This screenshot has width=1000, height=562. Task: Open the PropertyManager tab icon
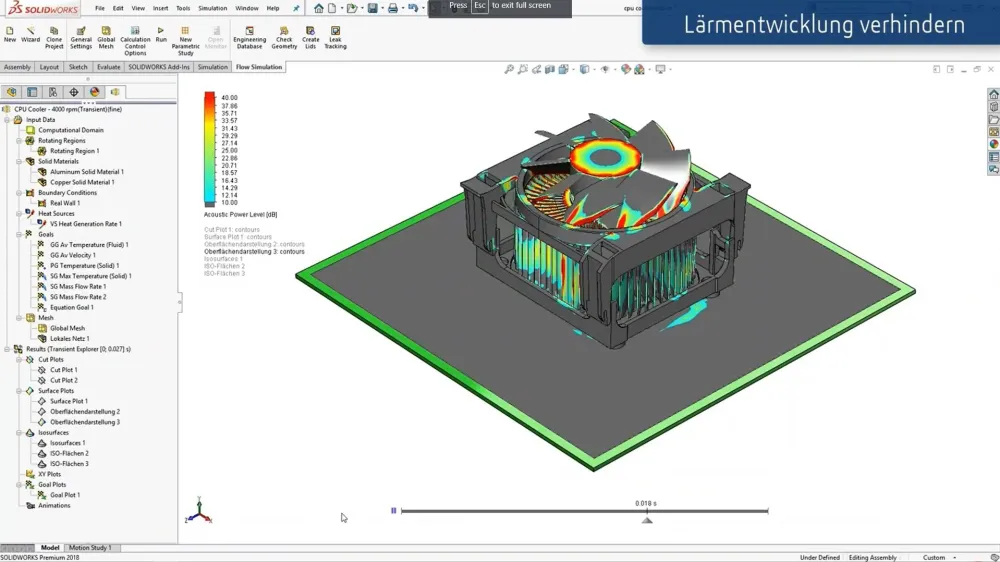pos(32,92)
